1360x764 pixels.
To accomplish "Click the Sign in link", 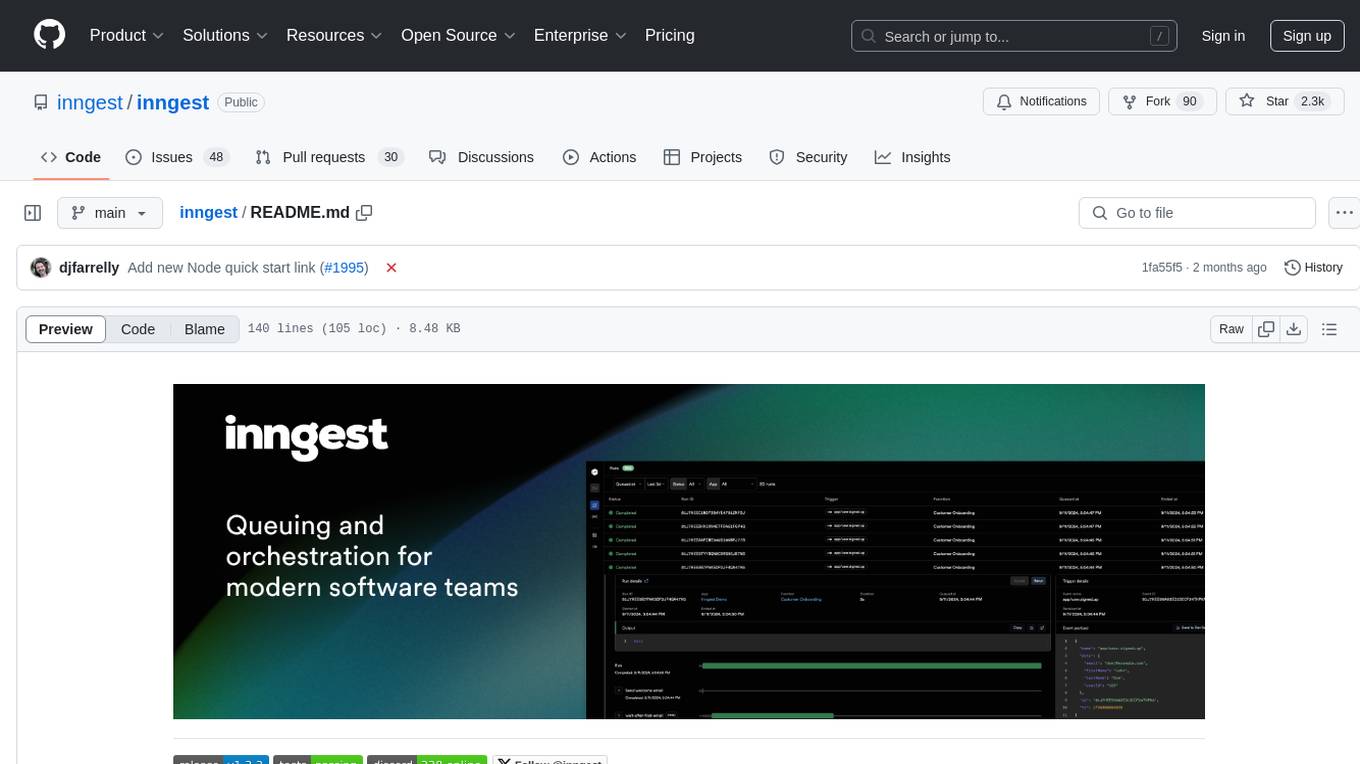I will click(x=1223, y=36).
